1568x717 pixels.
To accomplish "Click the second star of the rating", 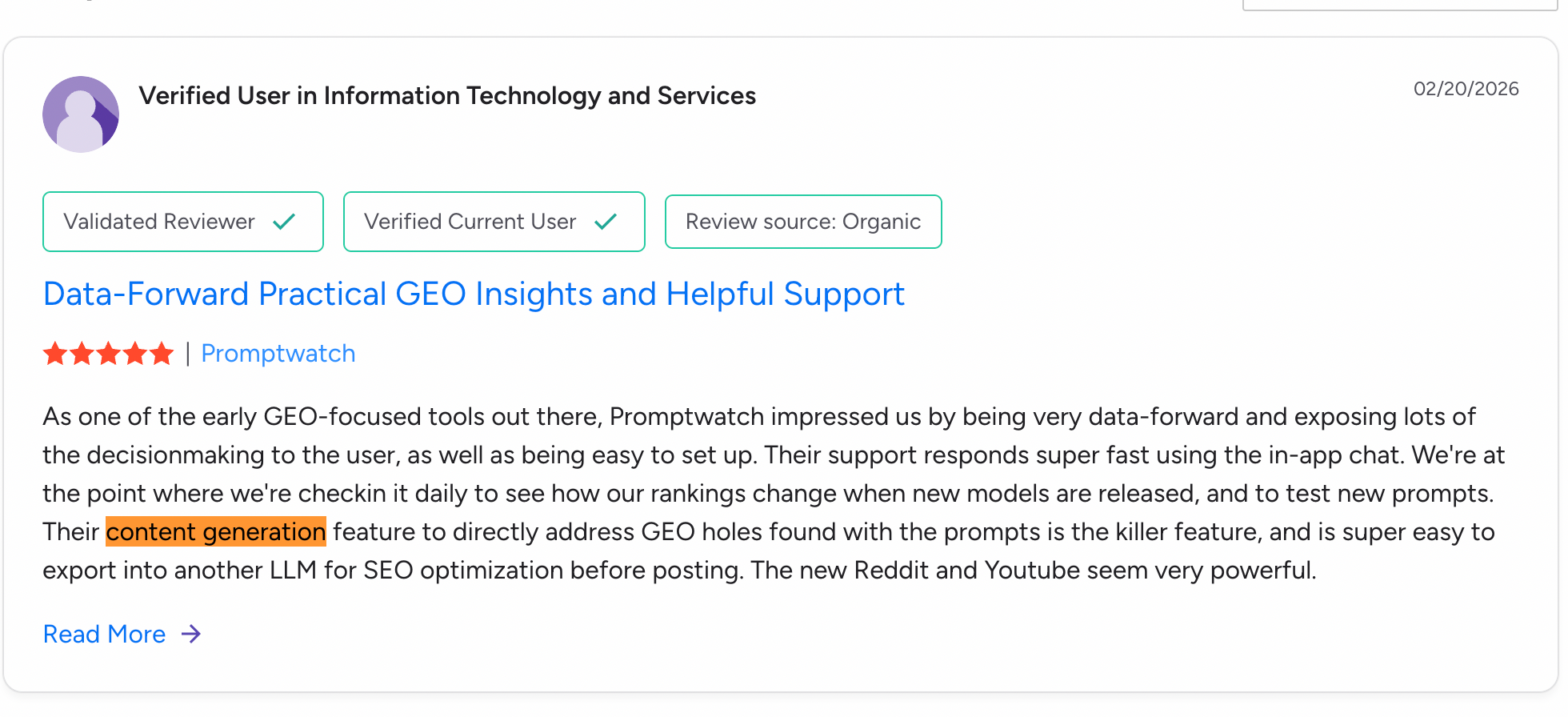I will click(x=82, y=352).
